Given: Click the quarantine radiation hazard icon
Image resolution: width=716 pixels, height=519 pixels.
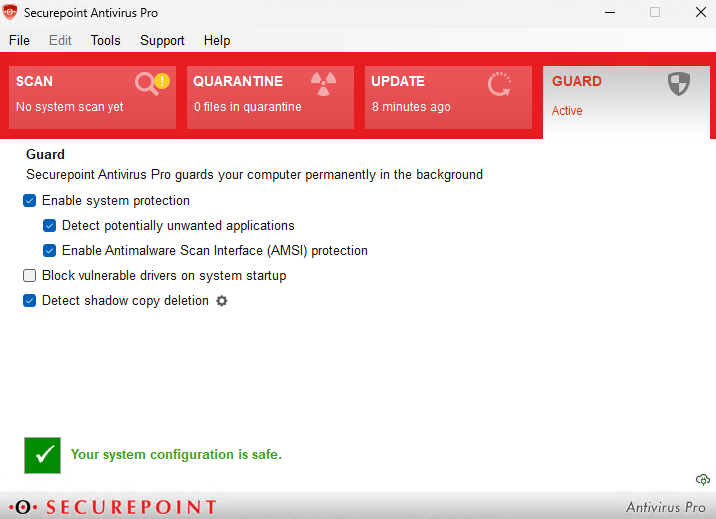Looking at the screenshot, I should (x=323, y=84).
